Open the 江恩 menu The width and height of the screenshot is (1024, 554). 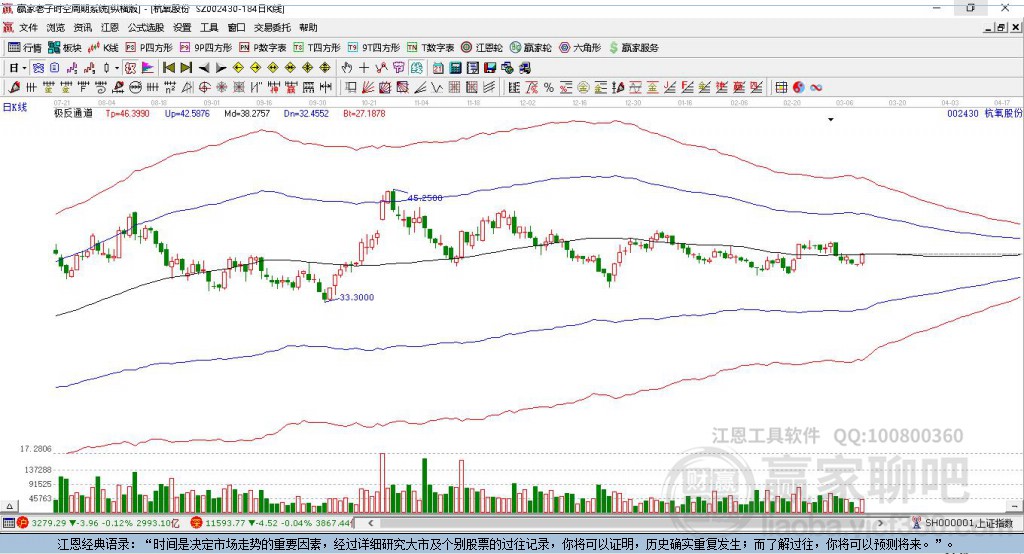click(x=110, y=27)
